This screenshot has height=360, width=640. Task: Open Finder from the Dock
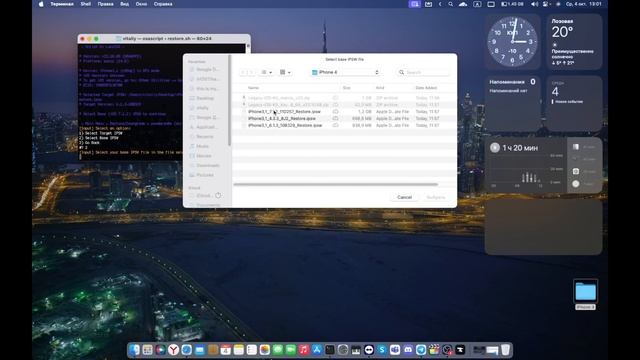[134, 350]
